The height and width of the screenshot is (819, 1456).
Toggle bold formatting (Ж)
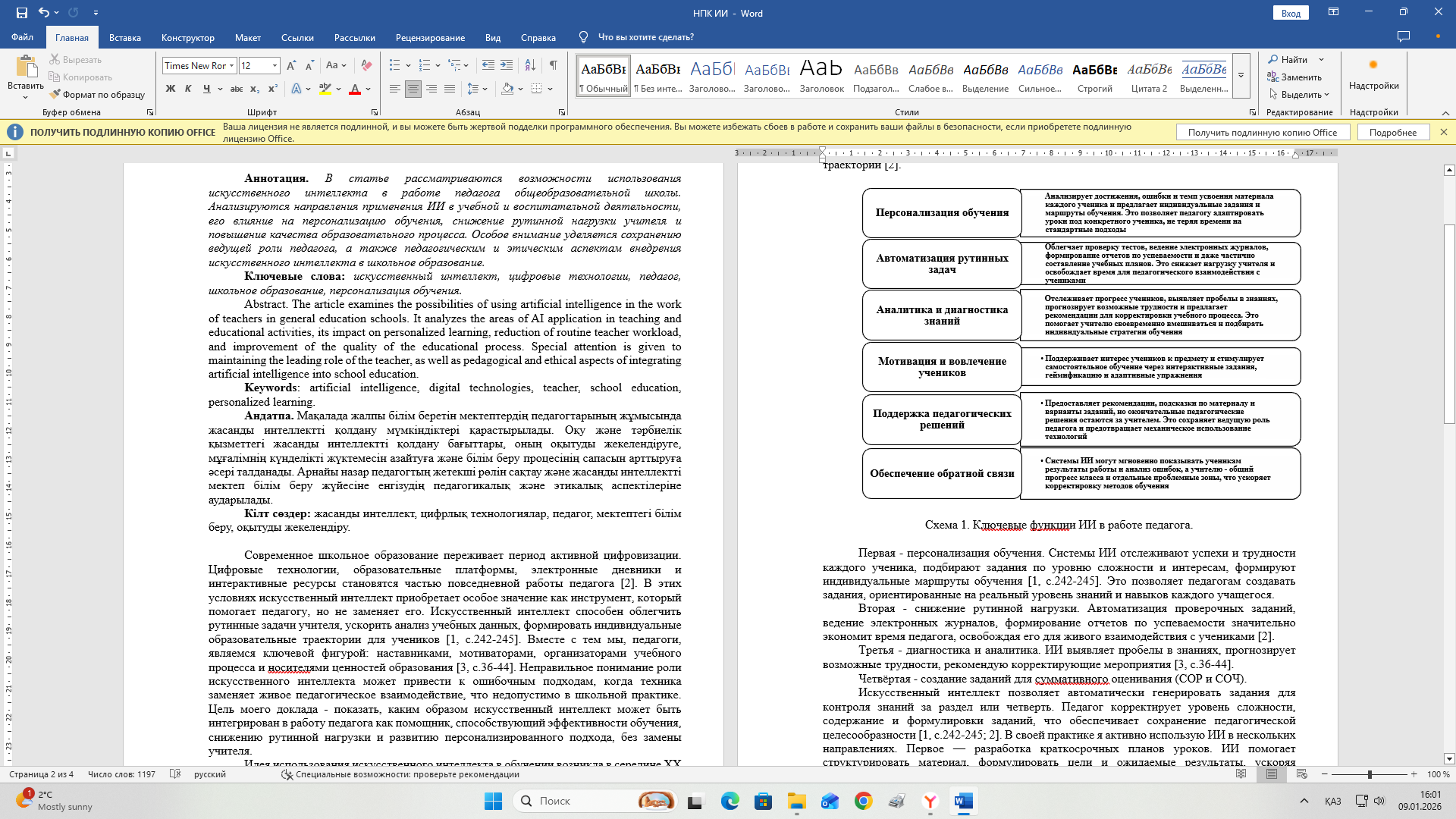pos(170,89)
